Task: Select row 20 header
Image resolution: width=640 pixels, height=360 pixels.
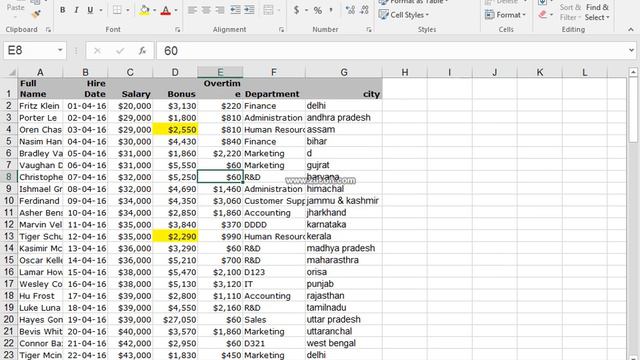Action: pyautogui.click(x=9, y=319)
